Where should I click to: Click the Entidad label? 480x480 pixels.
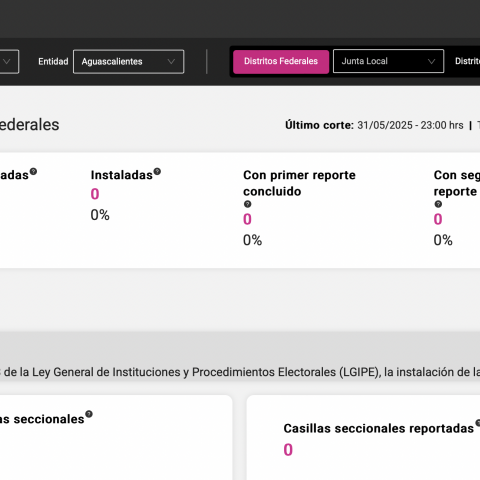click(53, 62)
